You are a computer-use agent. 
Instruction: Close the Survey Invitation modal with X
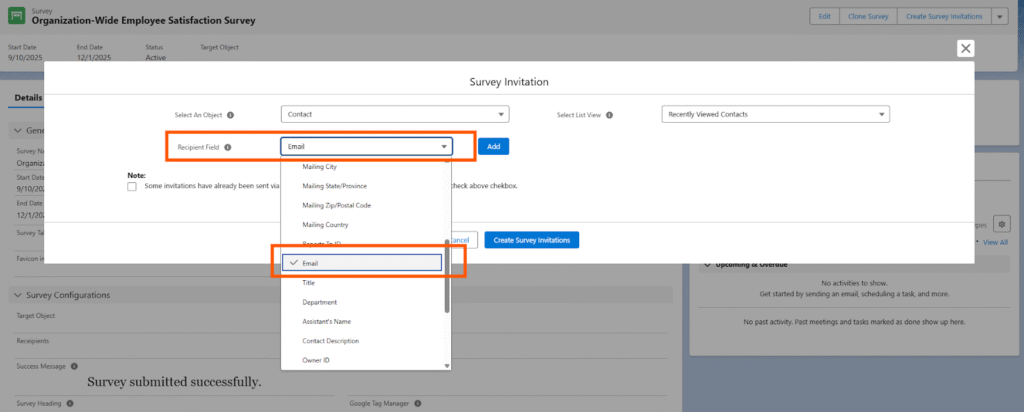pyautogui.click(x=965, y=48)
